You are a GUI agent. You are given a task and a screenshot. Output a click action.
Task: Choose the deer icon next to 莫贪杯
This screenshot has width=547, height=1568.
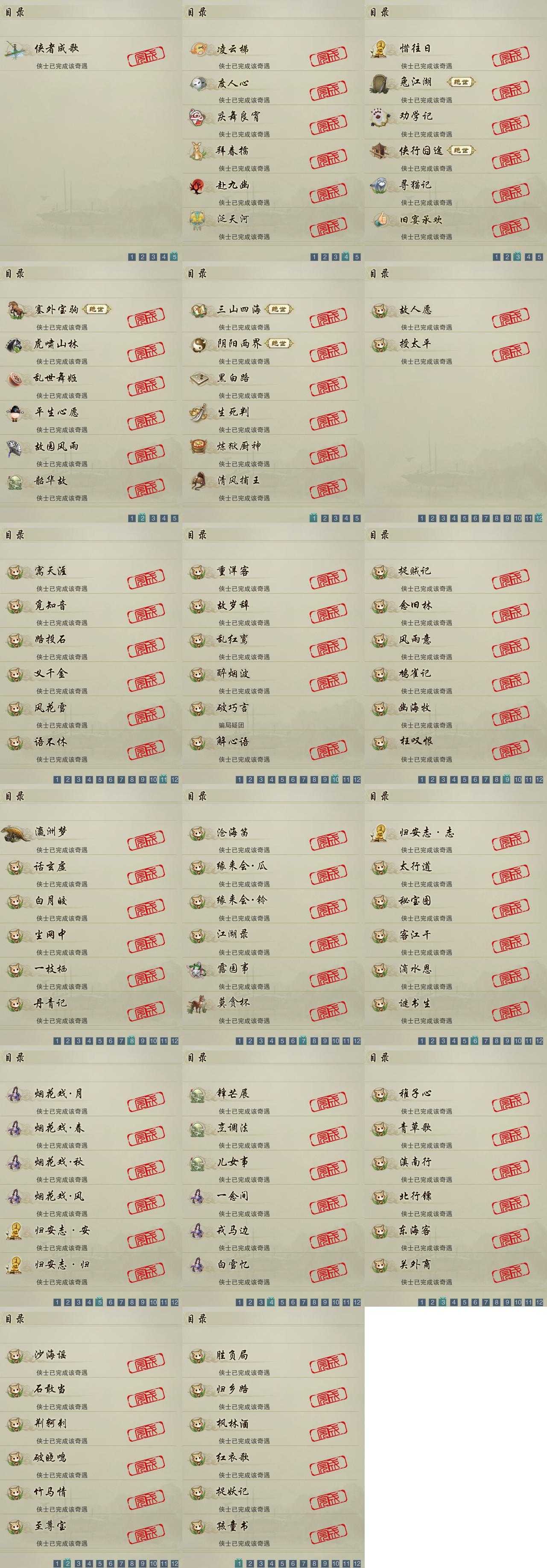pyautogui.click(x=198, y=1004)
